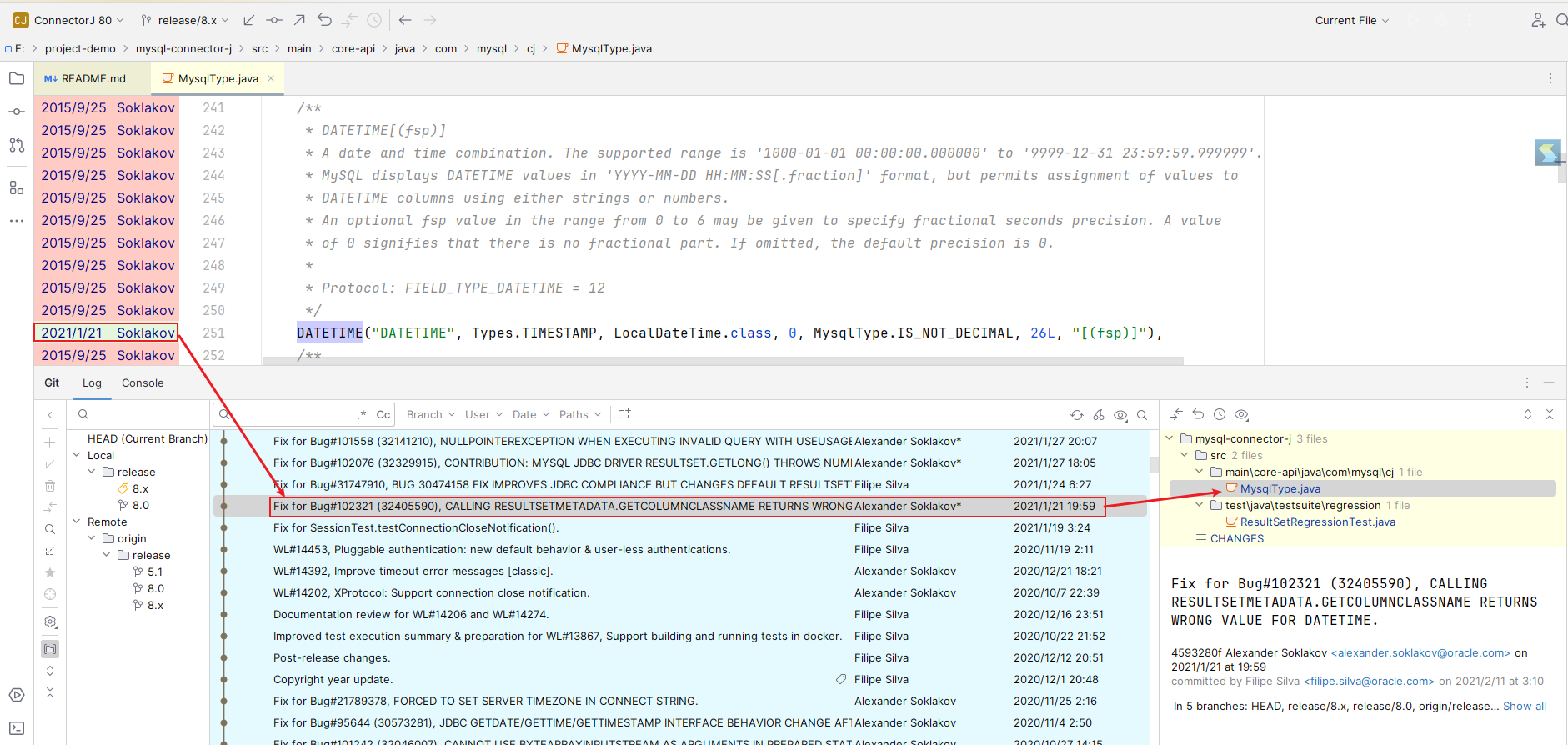Open the Paths filter dropdown
The image size is (1568, 745).
[x=579, y=414]
